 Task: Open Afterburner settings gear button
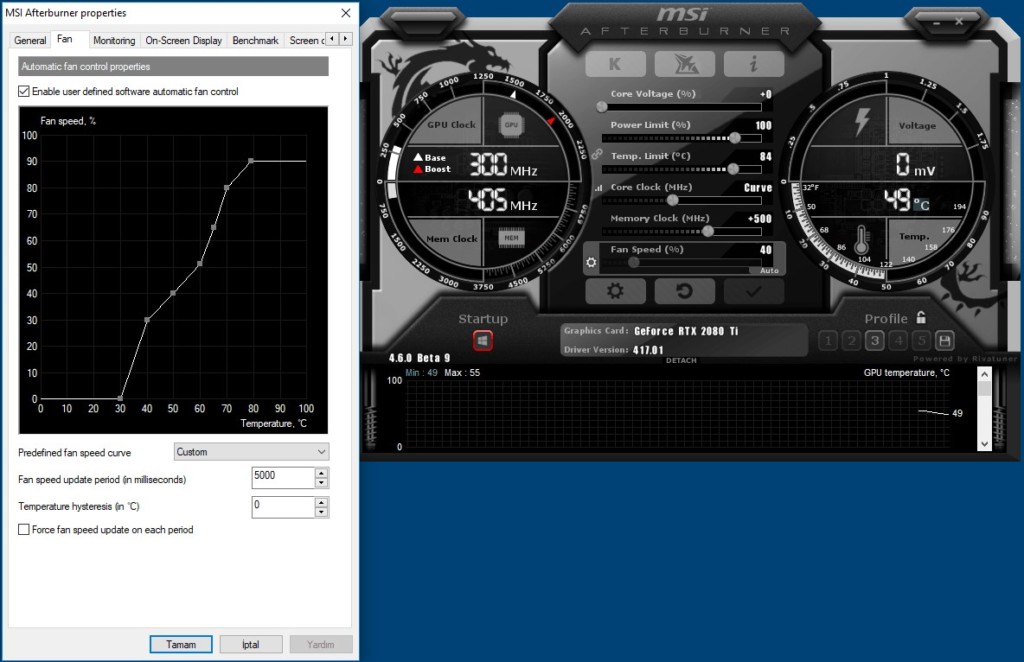click(615, 291)
